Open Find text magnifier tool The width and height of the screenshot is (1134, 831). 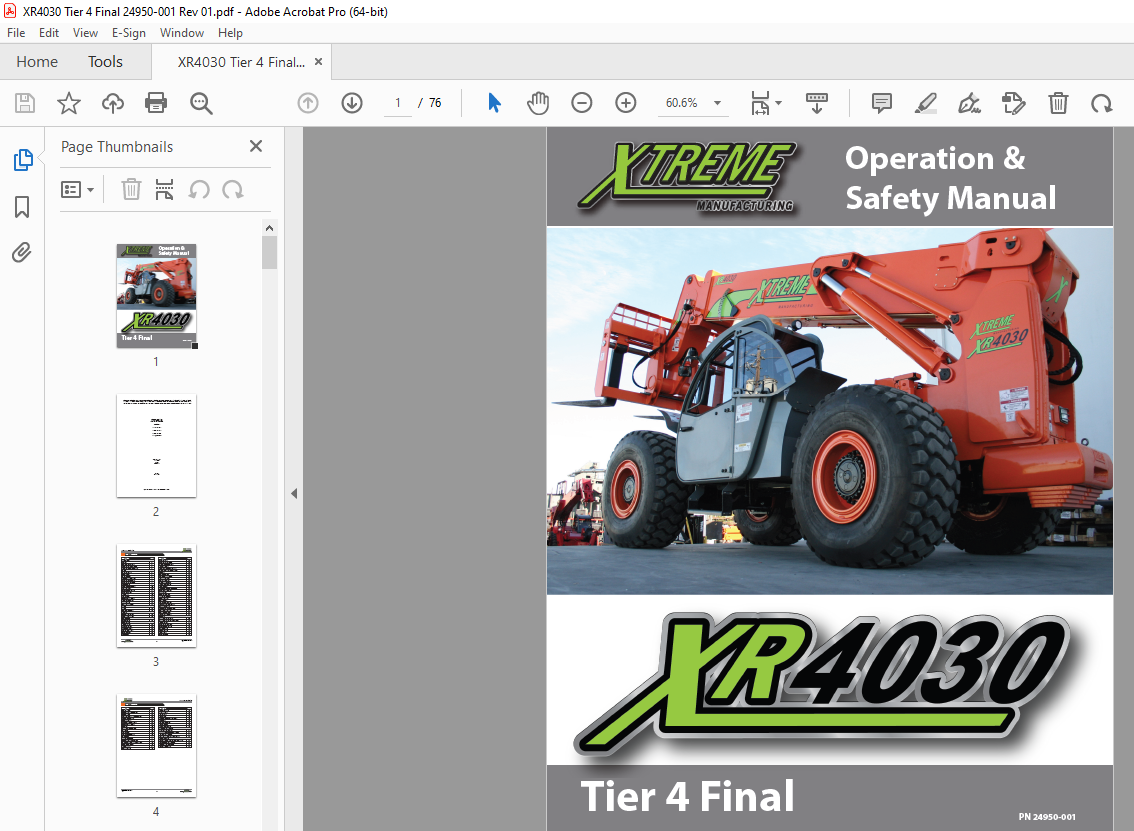pos(201,103)
